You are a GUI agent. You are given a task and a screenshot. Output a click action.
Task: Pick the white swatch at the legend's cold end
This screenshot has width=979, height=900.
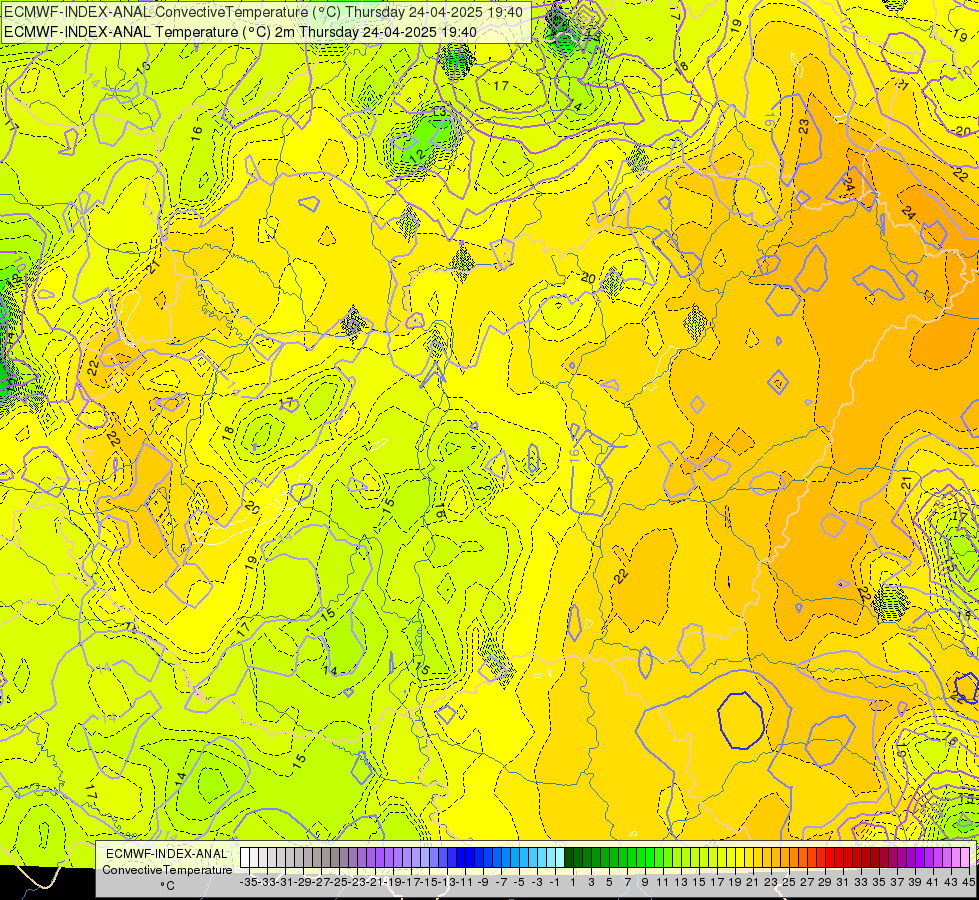[245, 858]
